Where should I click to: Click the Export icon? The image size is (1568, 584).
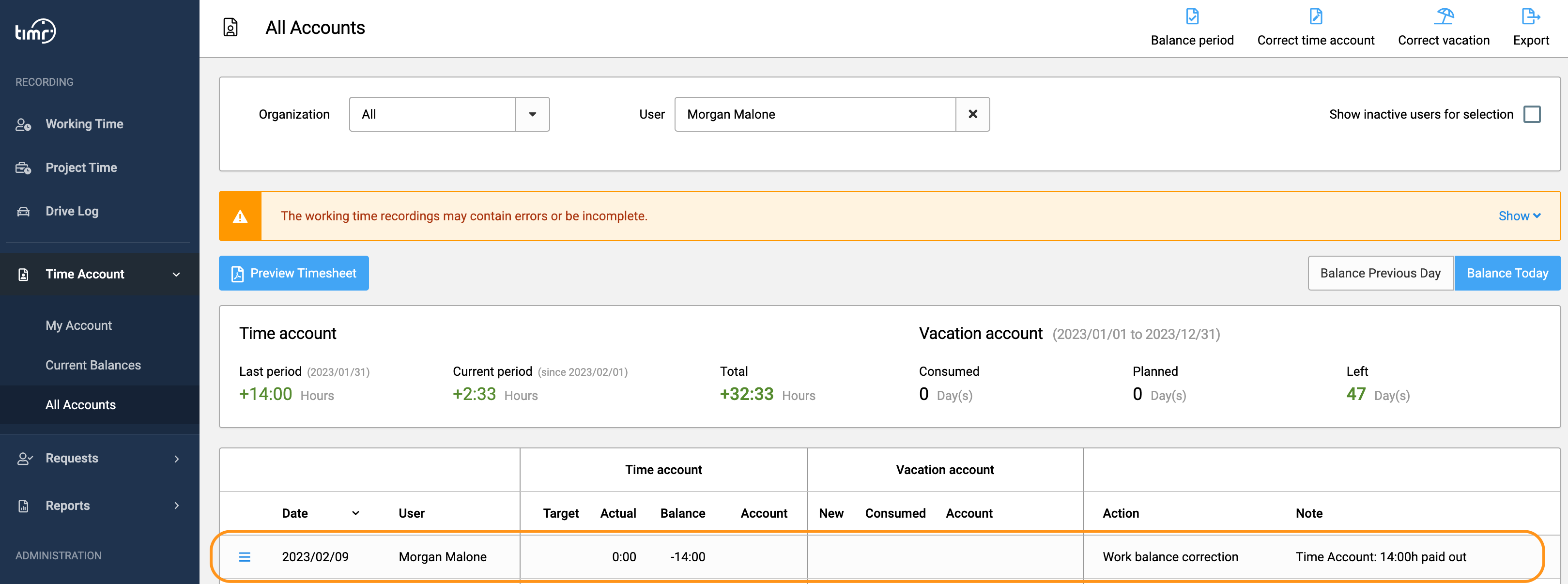point(1530,16)
